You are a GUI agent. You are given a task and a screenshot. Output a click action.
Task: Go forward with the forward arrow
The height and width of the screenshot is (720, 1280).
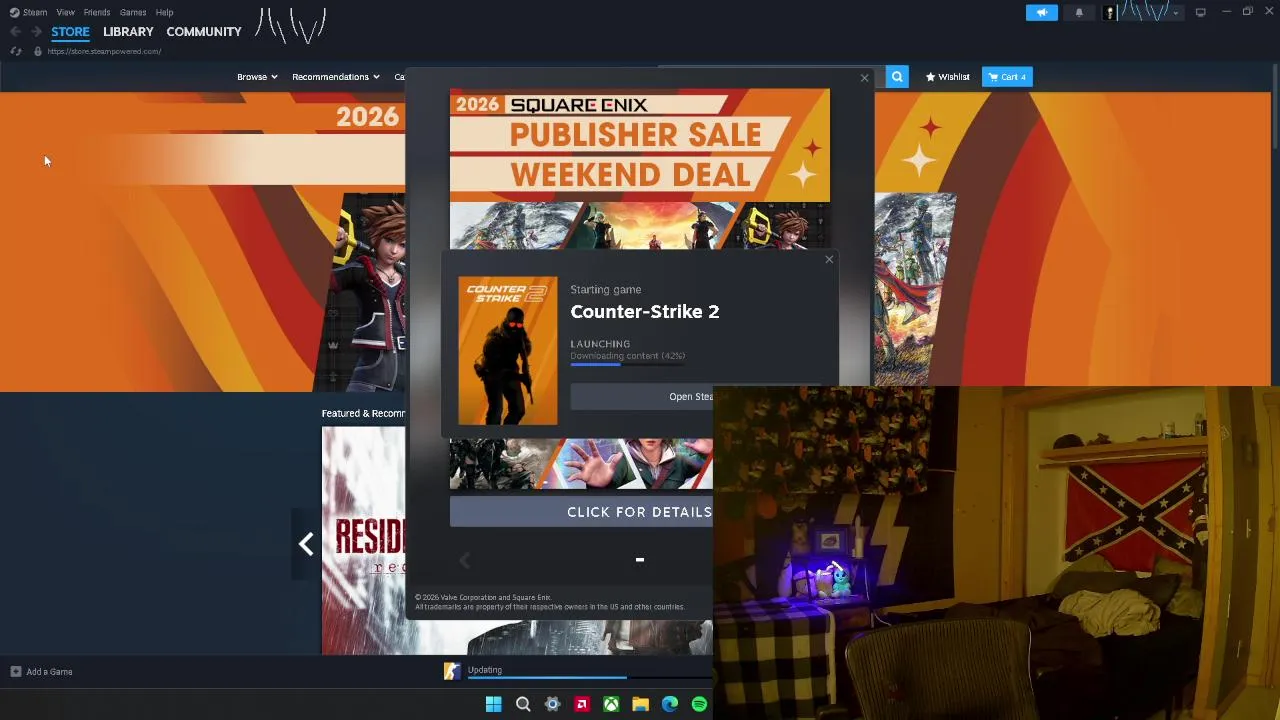(36, 32)
